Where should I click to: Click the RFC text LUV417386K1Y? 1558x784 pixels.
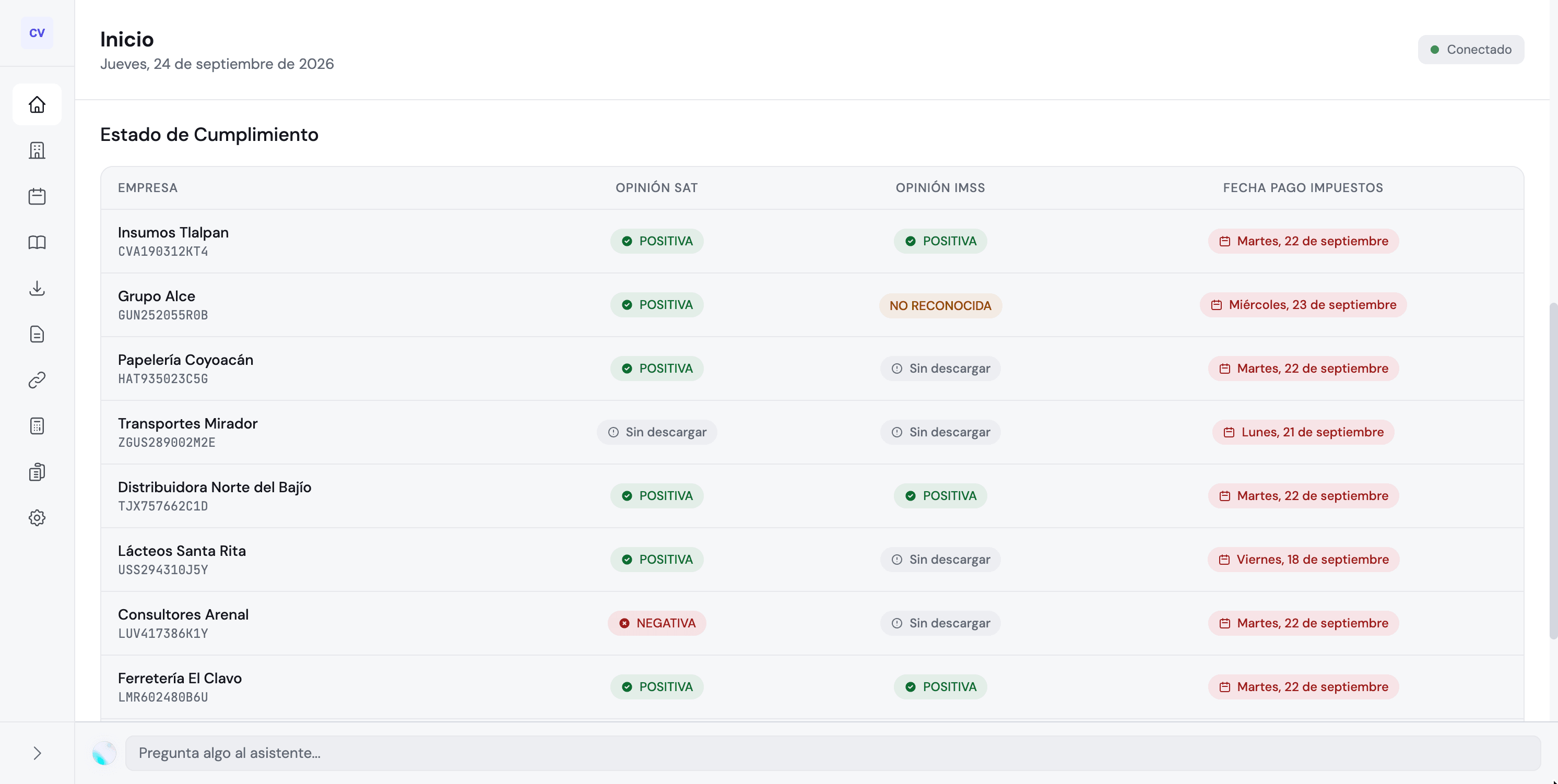[163, 634]
